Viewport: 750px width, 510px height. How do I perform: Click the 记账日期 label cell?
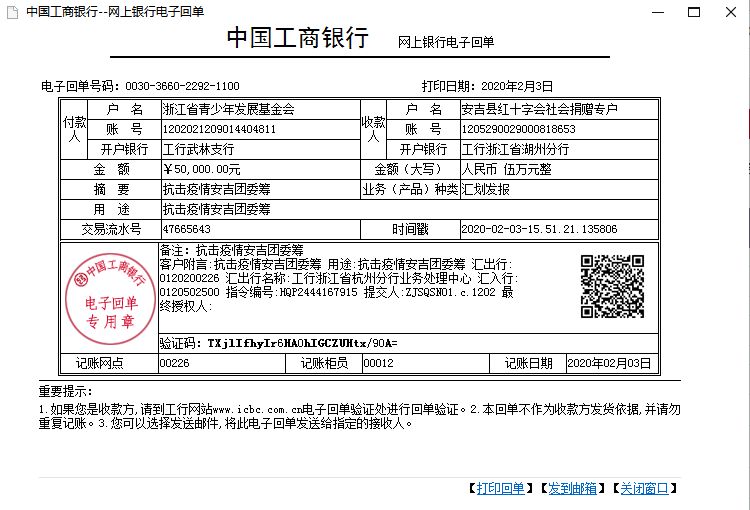(x=528, y=364)
